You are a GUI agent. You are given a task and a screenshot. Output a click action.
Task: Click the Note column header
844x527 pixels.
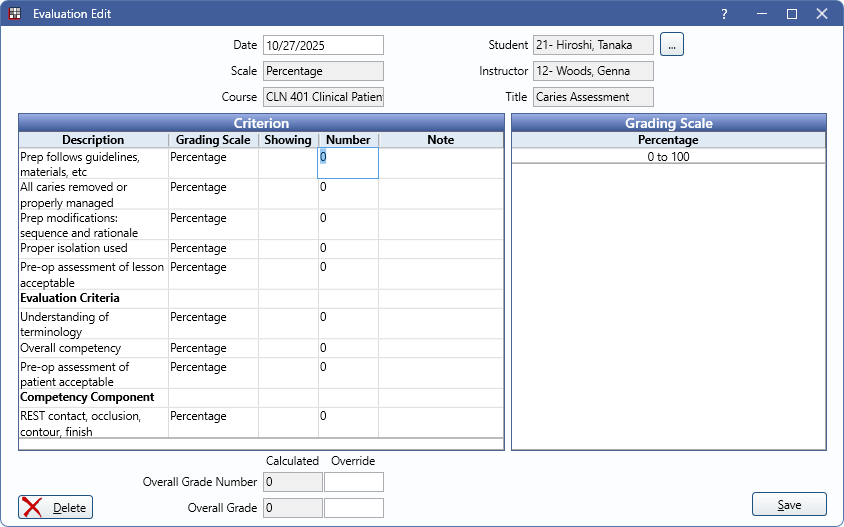(x=440, y=140)
